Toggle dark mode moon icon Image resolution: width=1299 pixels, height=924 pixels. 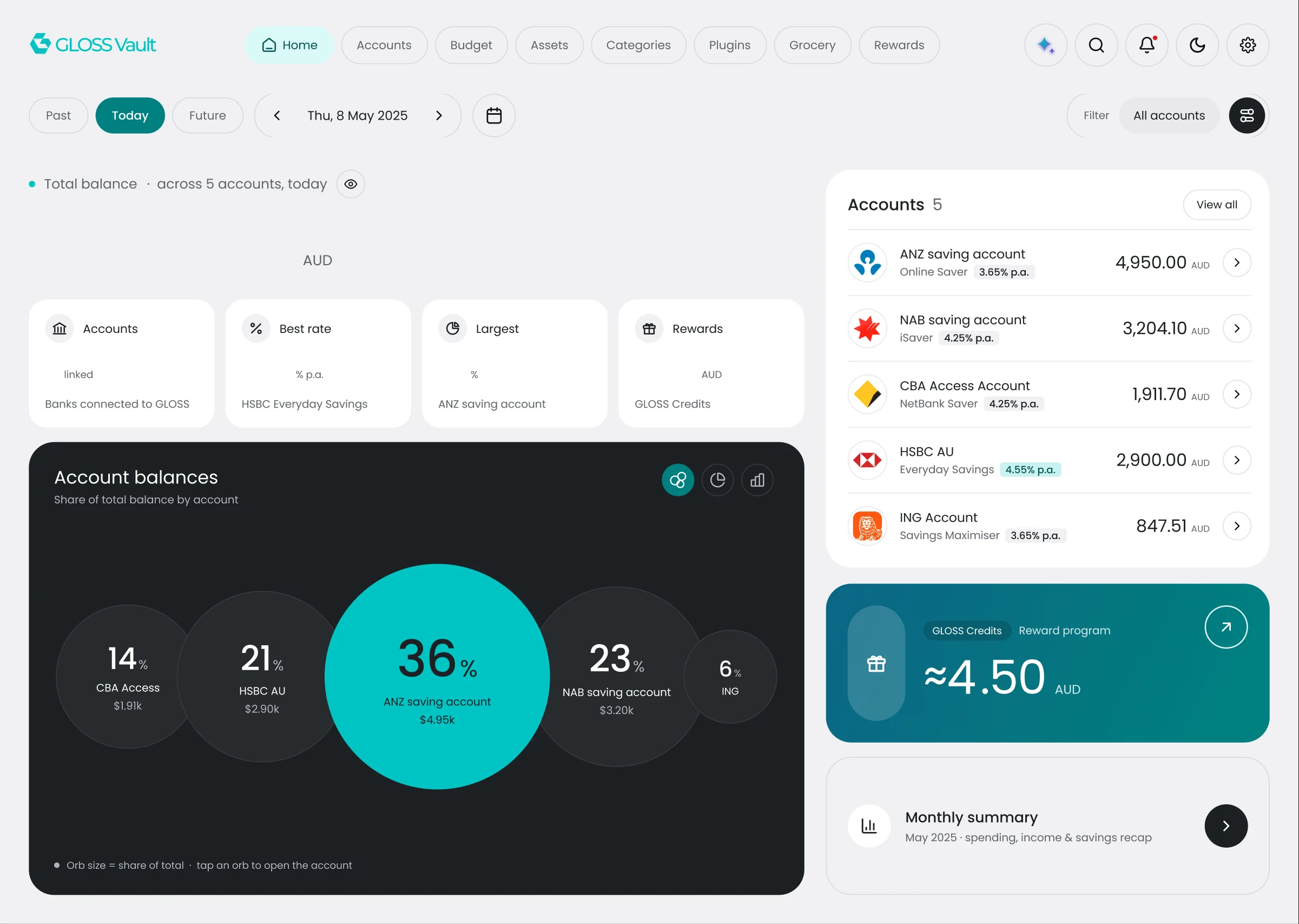[1197, 45]
